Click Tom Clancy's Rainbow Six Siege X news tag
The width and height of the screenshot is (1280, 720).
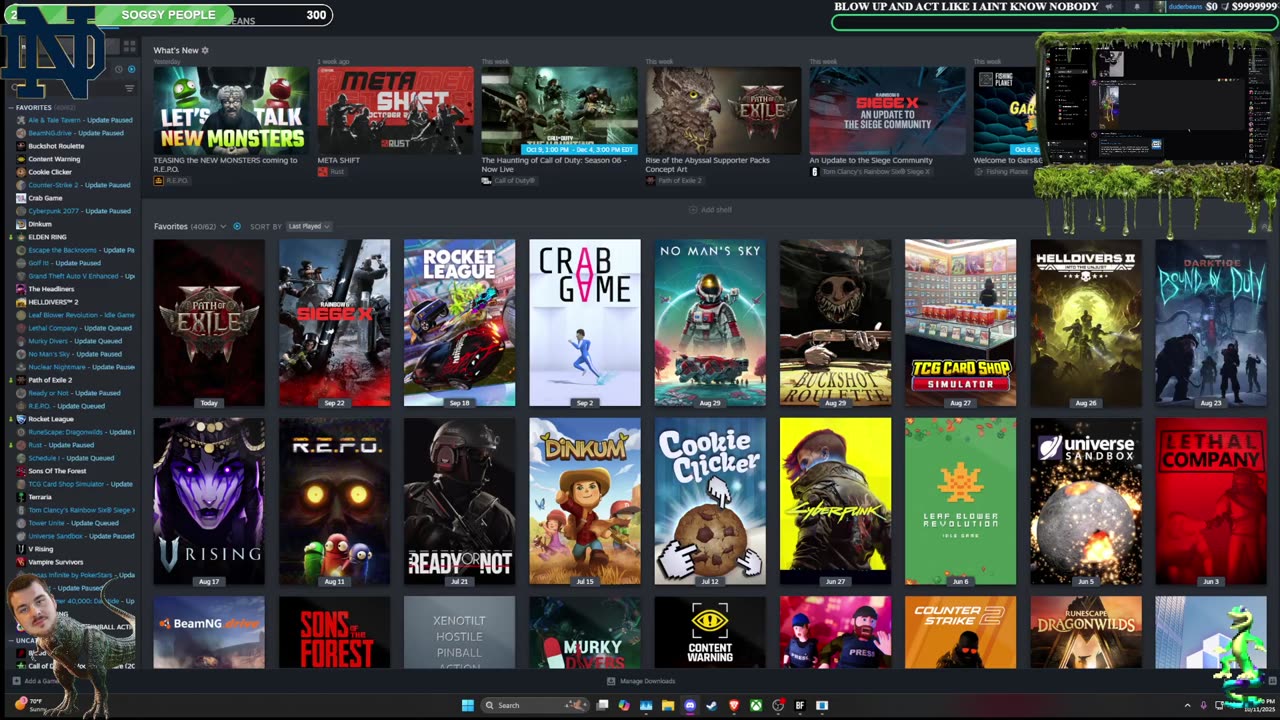pyautogui.click(x=870, y=172)
